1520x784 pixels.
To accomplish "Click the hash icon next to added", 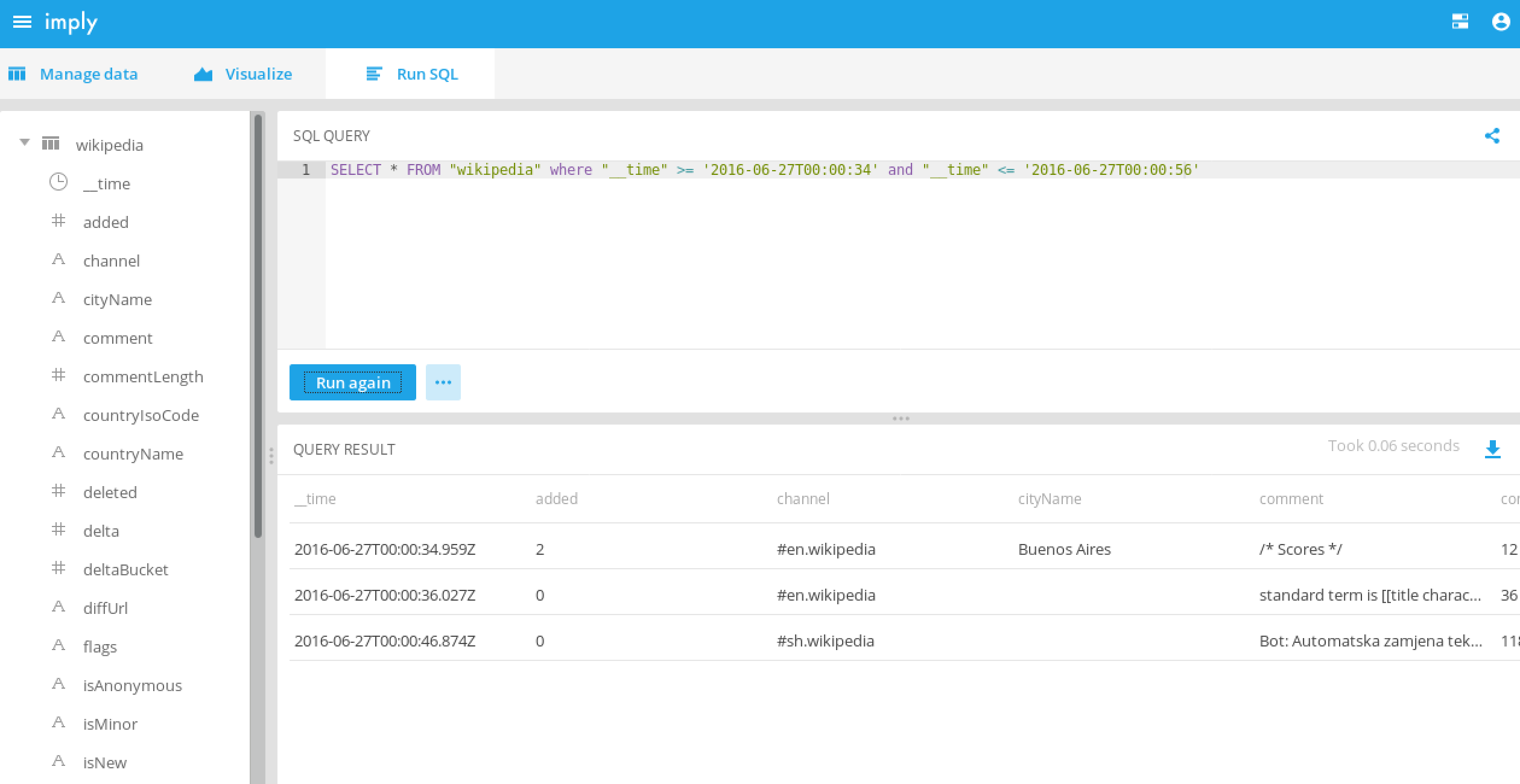I will coord(59,221).
